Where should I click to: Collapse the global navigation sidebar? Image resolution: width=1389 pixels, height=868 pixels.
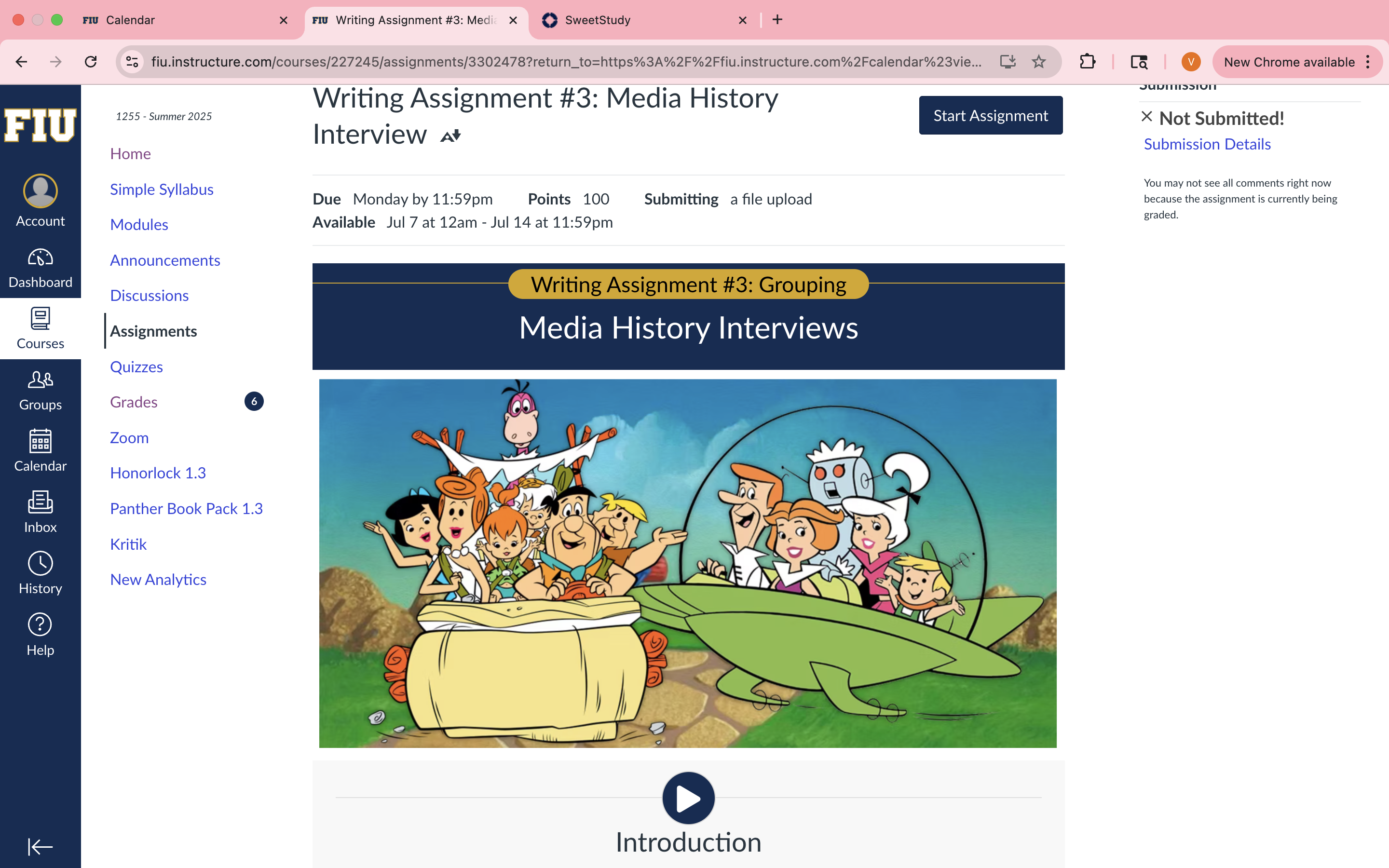[40, 846]
